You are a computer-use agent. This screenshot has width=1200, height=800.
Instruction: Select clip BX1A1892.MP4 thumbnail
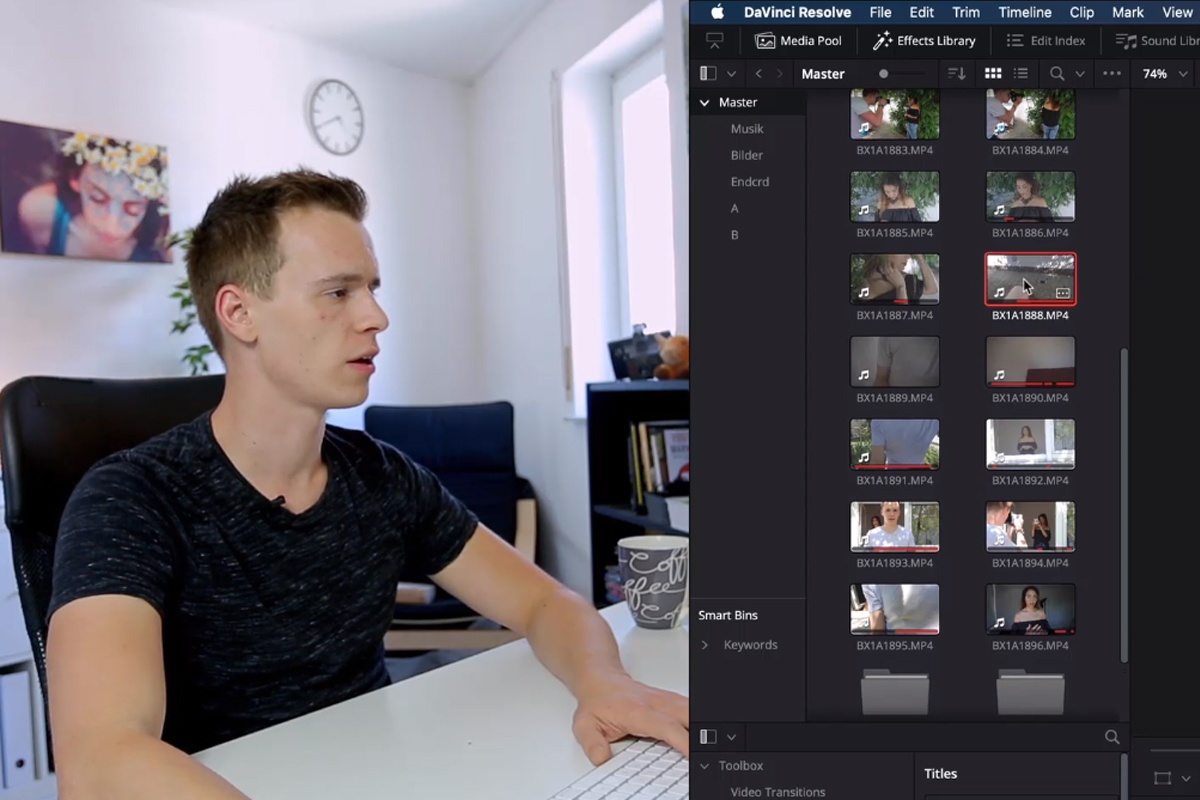point(1031,444)
